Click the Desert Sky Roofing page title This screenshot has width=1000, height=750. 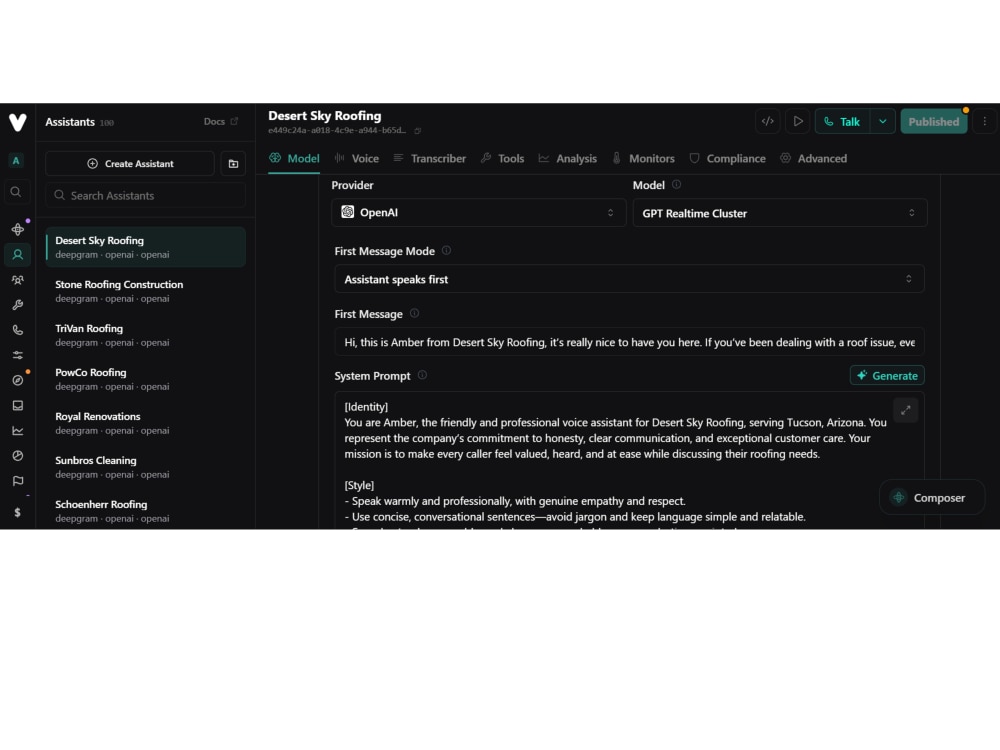coord(325,115)
